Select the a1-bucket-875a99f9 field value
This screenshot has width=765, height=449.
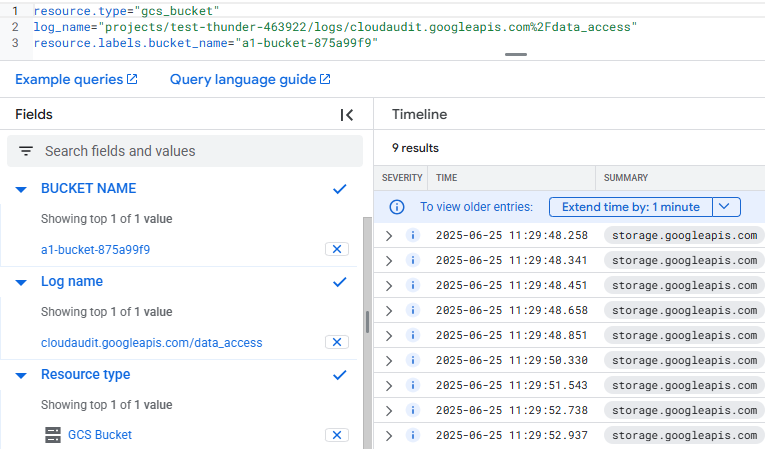pyautogui.click(x=96, y=250)
